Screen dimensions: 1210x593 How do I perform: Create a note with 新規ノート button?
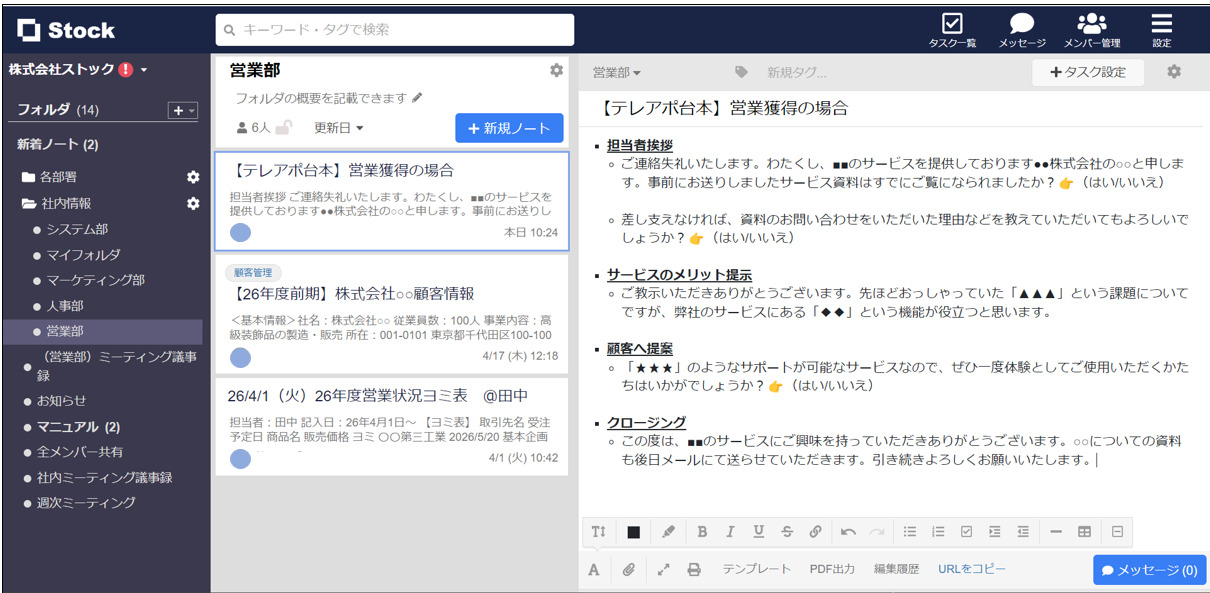(508, 127)
